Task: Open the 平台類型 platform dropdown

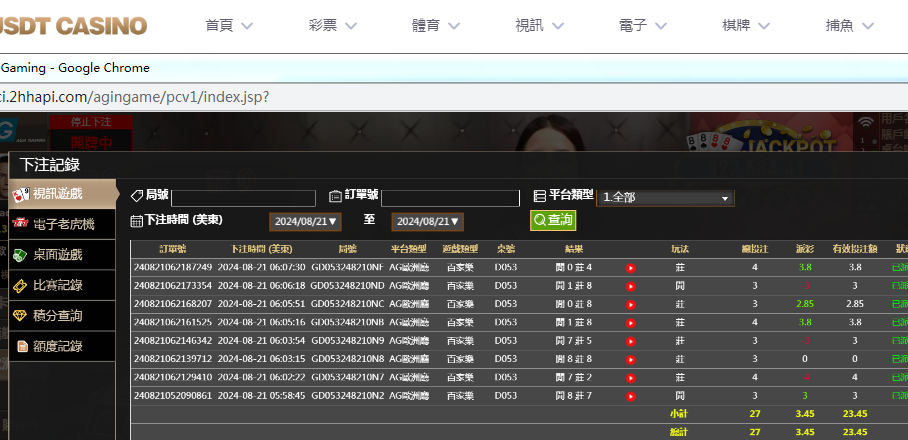Action: click(x=666, y=198)
